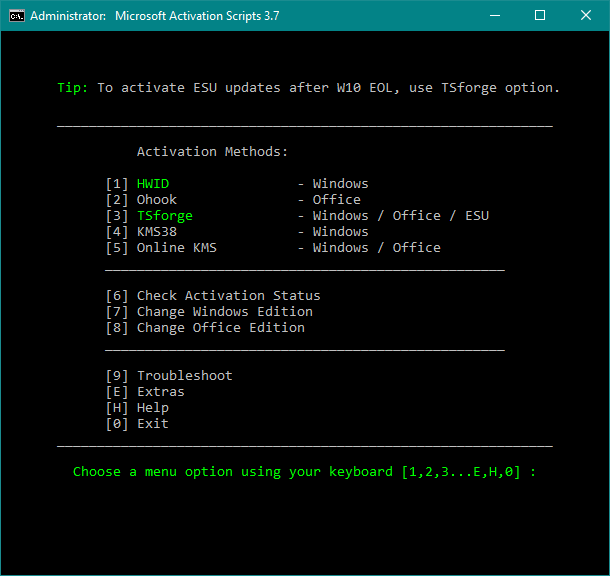Viewport: 610px width, 576px height.
Task: Click the Online KMS menu line
Action: [176, 248]
